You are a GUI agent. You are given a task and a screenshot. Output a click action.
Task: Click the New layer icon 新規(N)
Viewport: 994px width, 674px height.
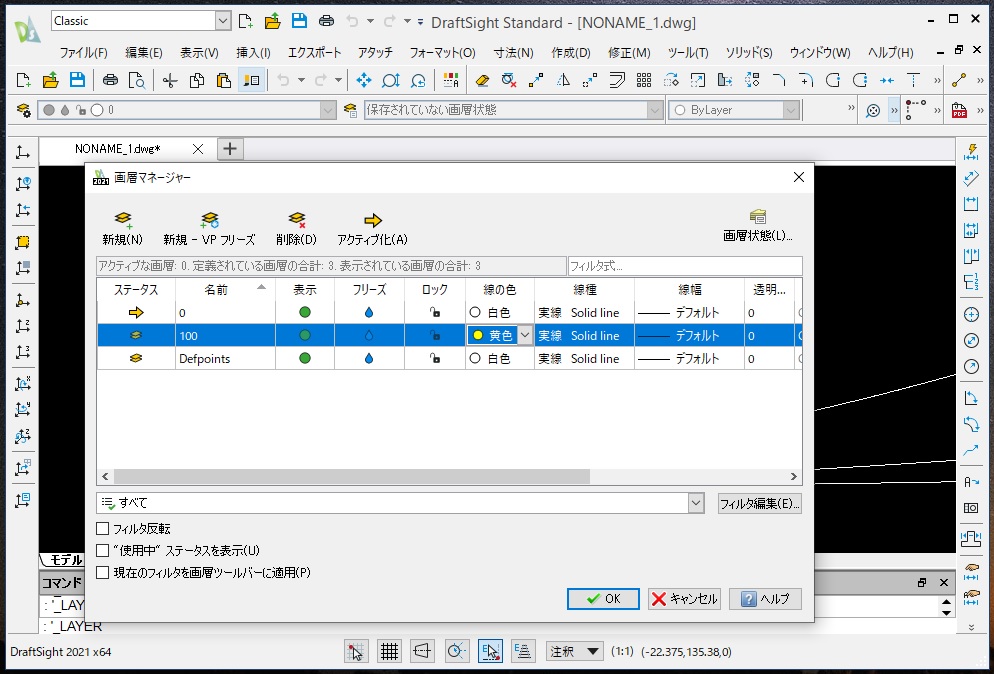123,221
